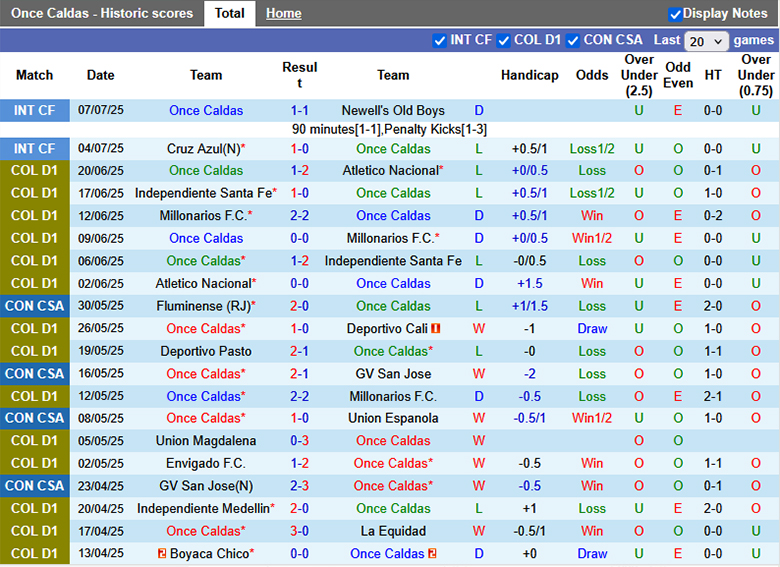Click Win1/2 odds on Union Espanola row

(x=592, y=418)
